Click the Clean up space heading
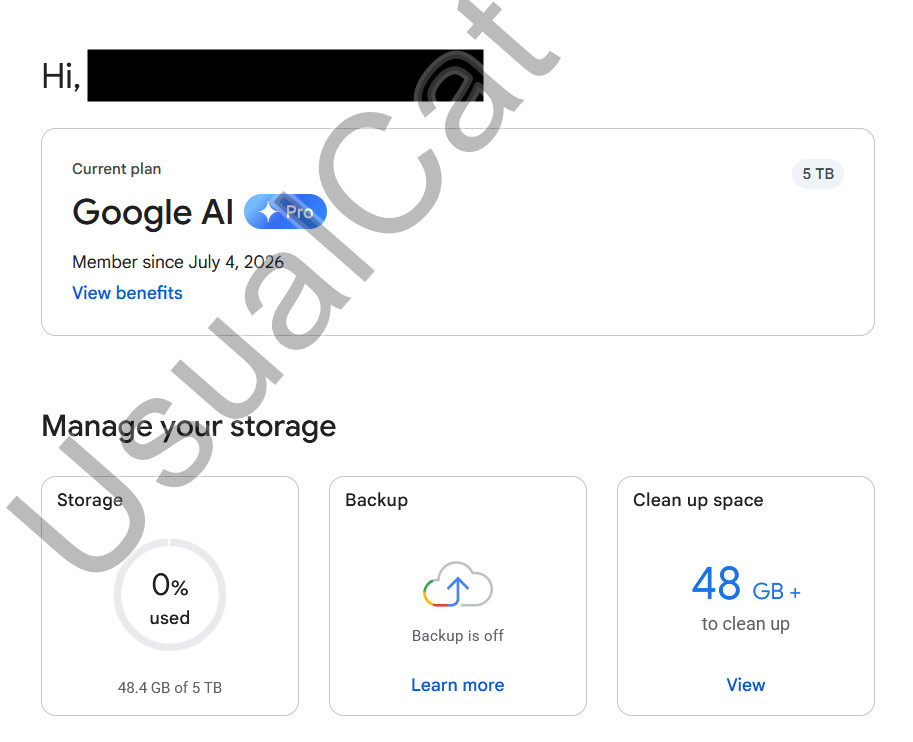The image size is (913, 742). point(698,500)
